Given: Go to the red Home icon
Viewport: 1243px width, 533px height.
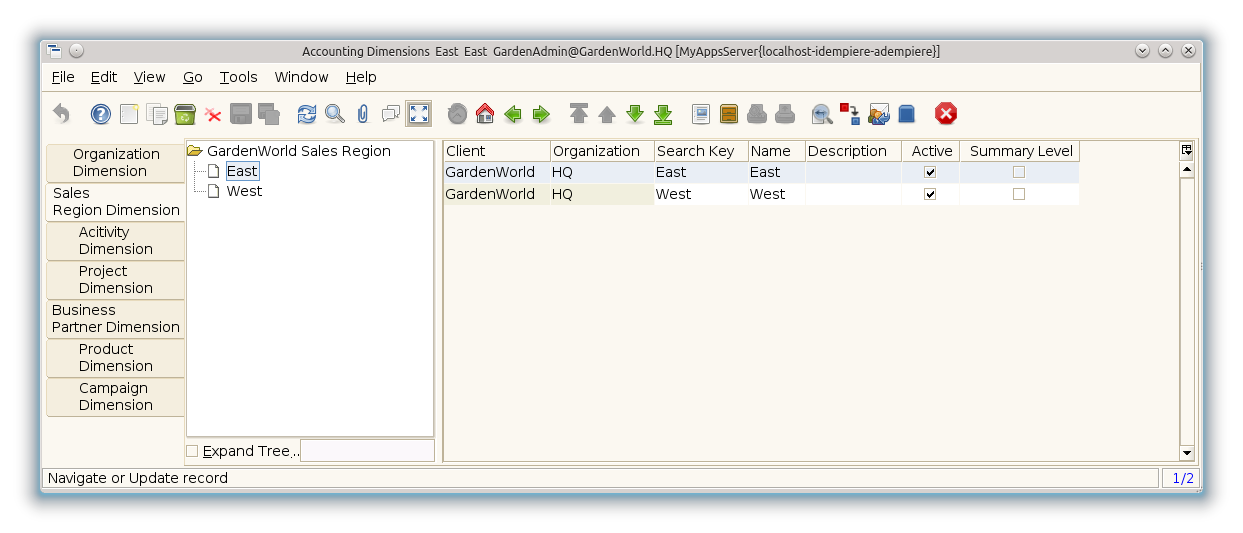Looking at the screenshot, I should 485,114.
